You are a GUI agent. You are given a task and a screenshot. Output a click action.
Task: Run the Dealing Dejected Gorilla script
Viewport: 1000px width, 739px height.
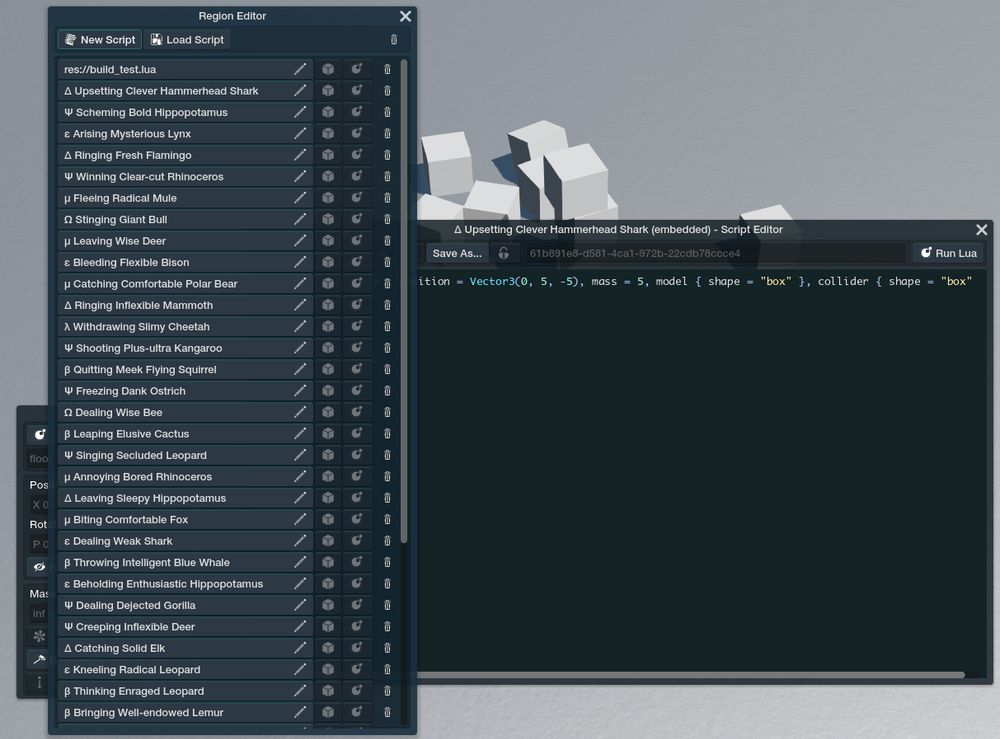(357, 605)
